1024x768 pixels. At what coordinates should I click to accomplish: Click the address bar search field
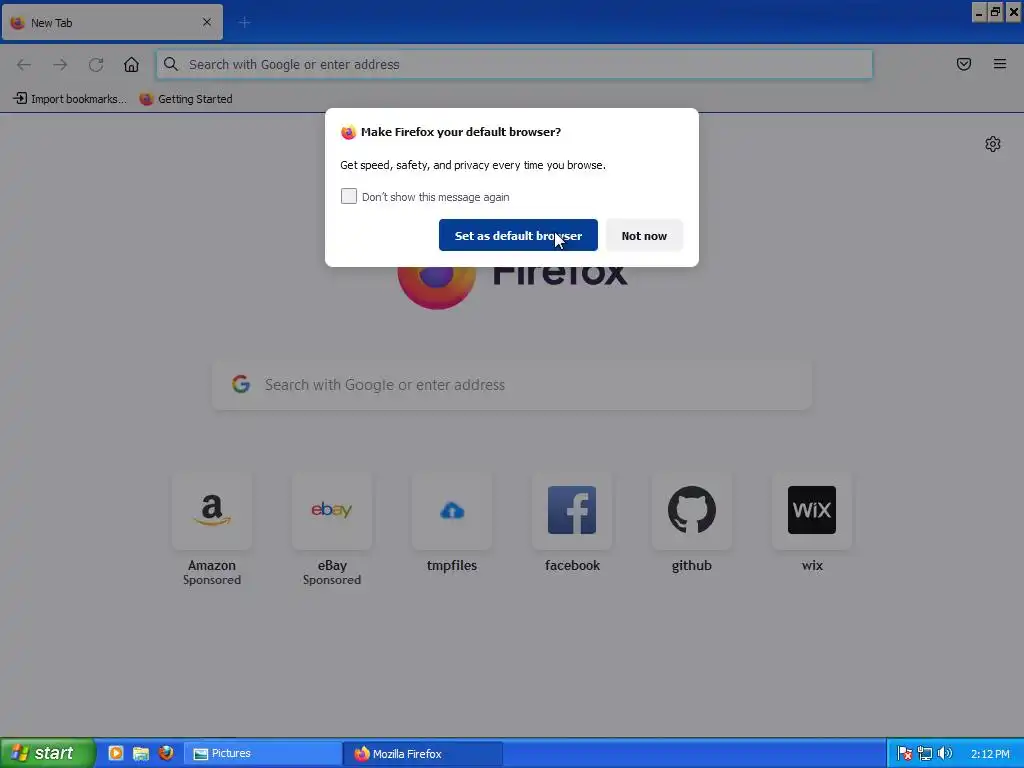(514, 64)
